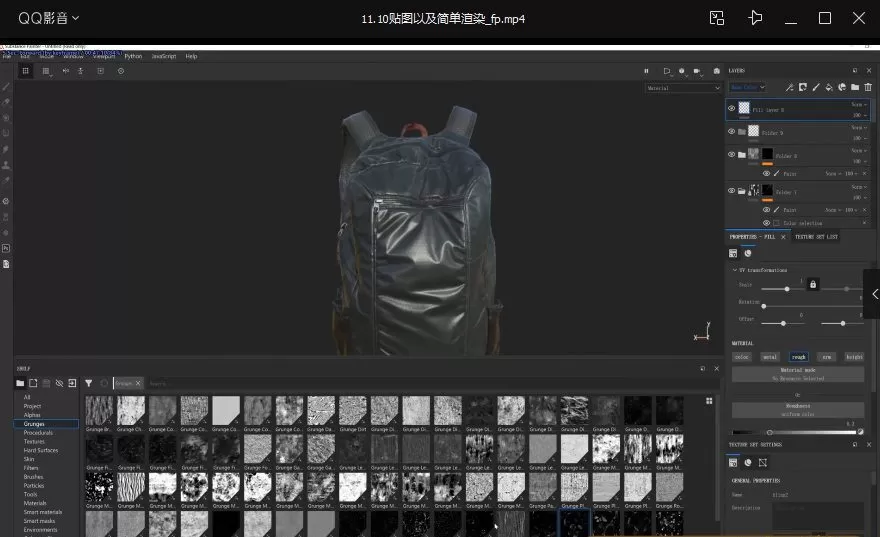Image resolution: width=880 pixels, height=537 pixels.
Task: Click the add paint layer brush icon
Action: pos(816,87)
